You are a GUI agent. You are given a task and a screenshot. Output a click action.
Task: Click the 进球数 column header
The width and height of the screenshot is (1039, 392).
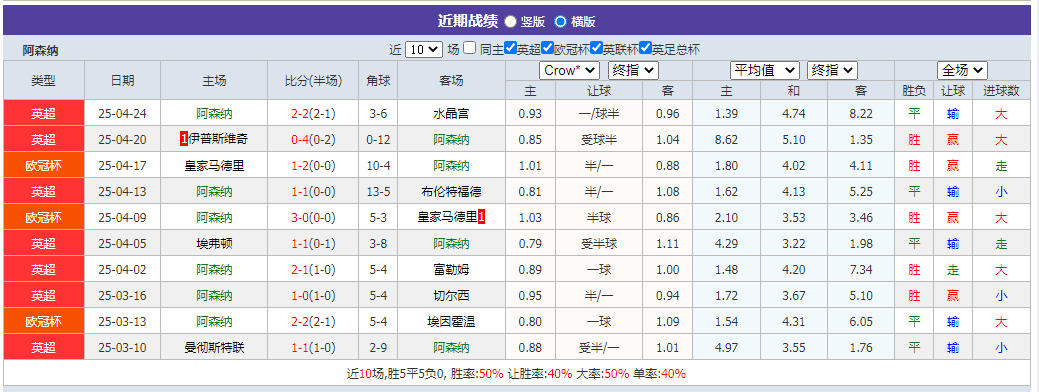(1001, 91)
